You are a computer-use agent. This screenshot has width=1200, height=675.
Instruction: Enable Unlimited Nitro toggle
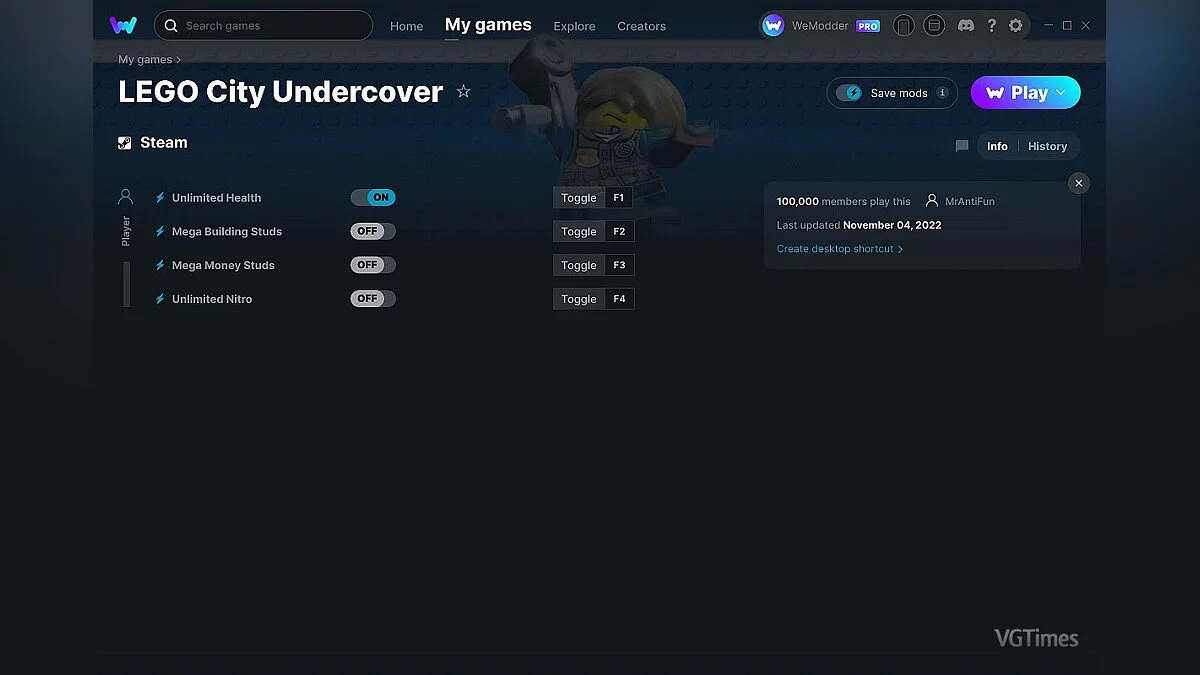coord(373,298)
